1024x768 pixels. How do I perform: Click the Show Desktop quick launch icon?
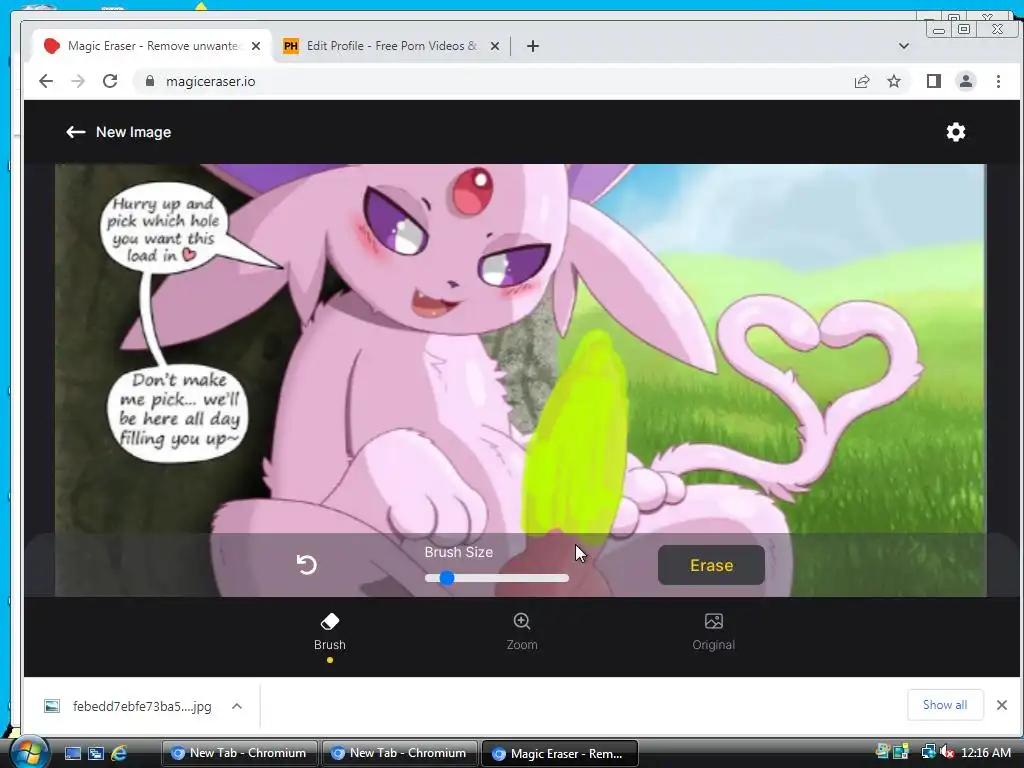point(72,753)
